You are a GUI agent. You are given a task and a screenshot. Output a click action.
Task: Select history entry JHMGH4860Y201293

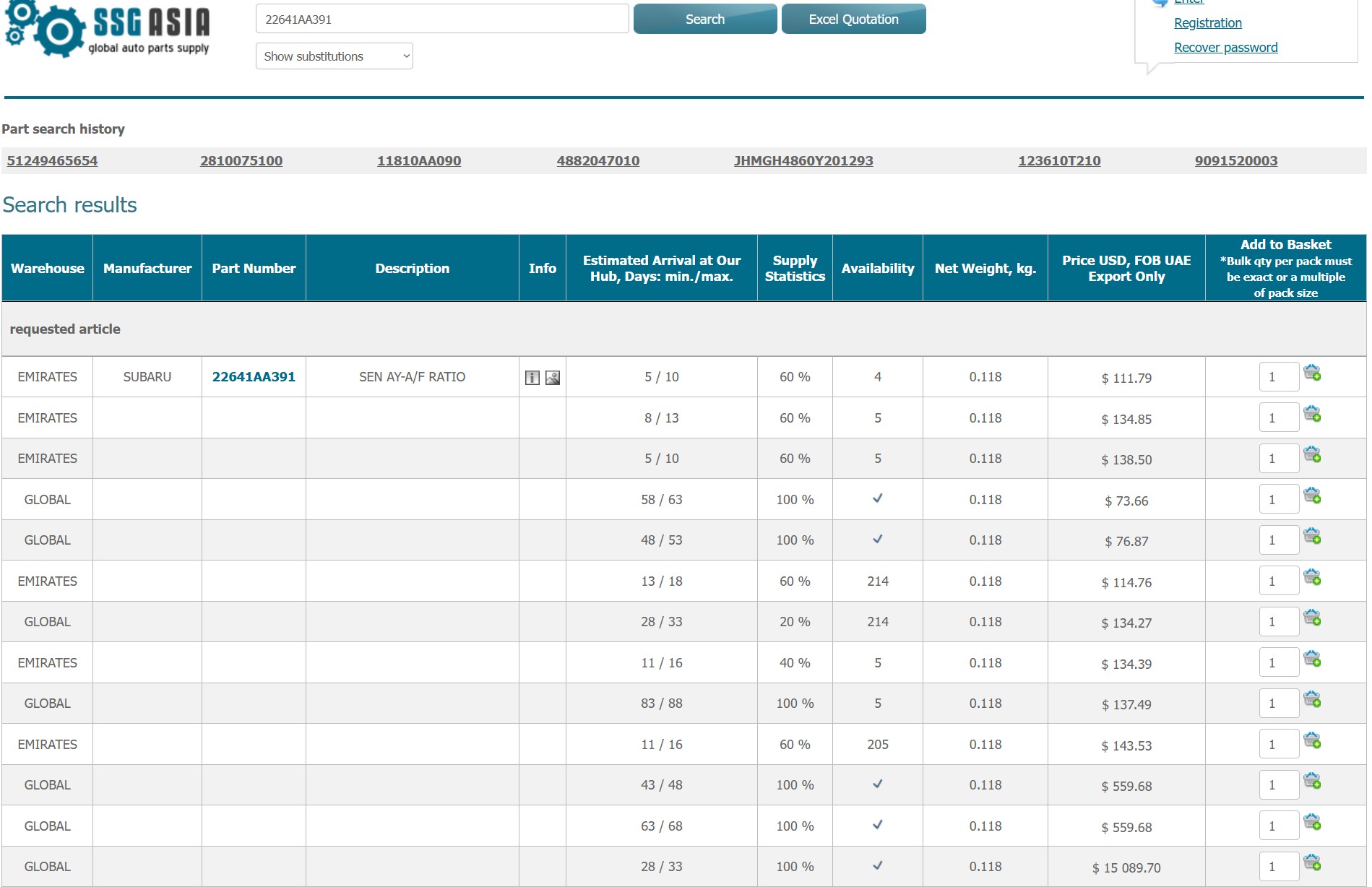click(803, 161)
